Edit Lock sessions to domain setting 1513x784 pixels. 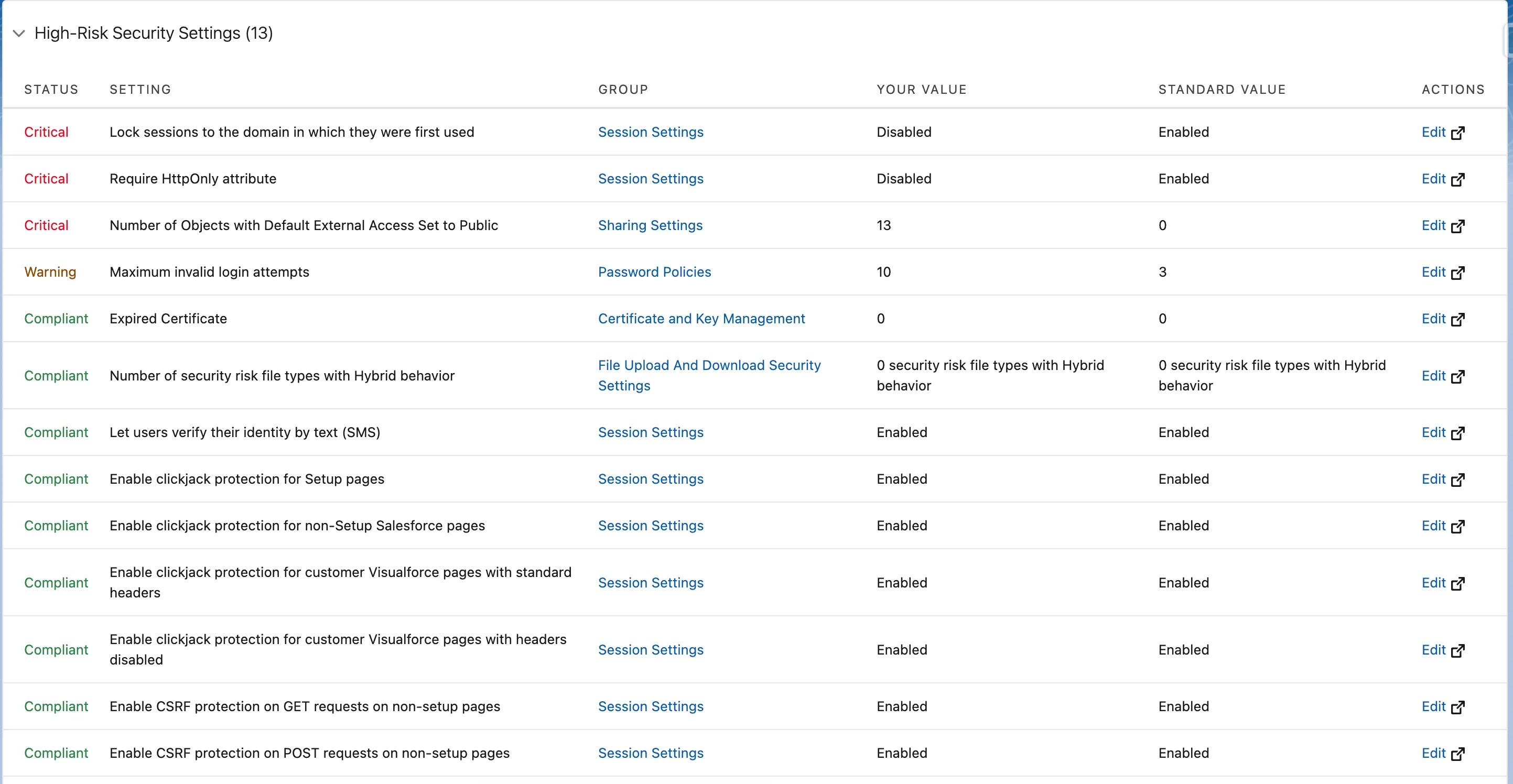point(1433,132)
